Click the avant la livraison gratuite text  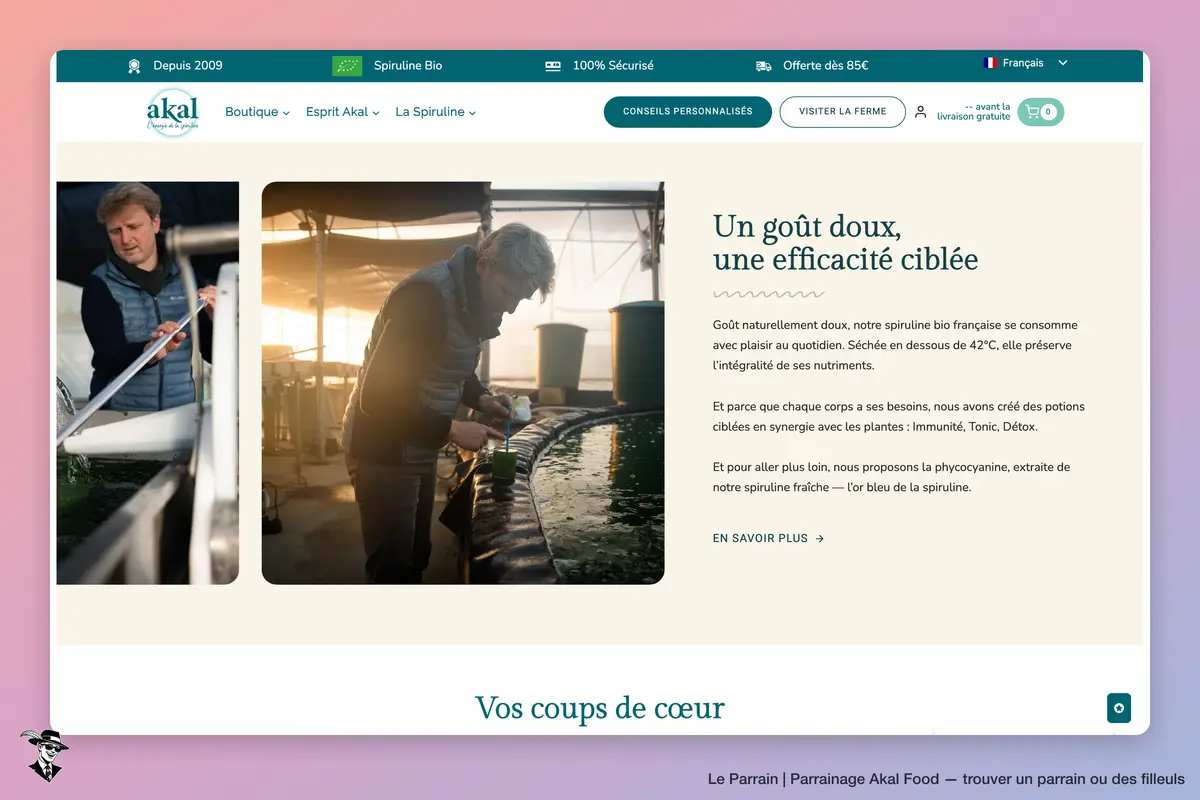click(974, 112)
